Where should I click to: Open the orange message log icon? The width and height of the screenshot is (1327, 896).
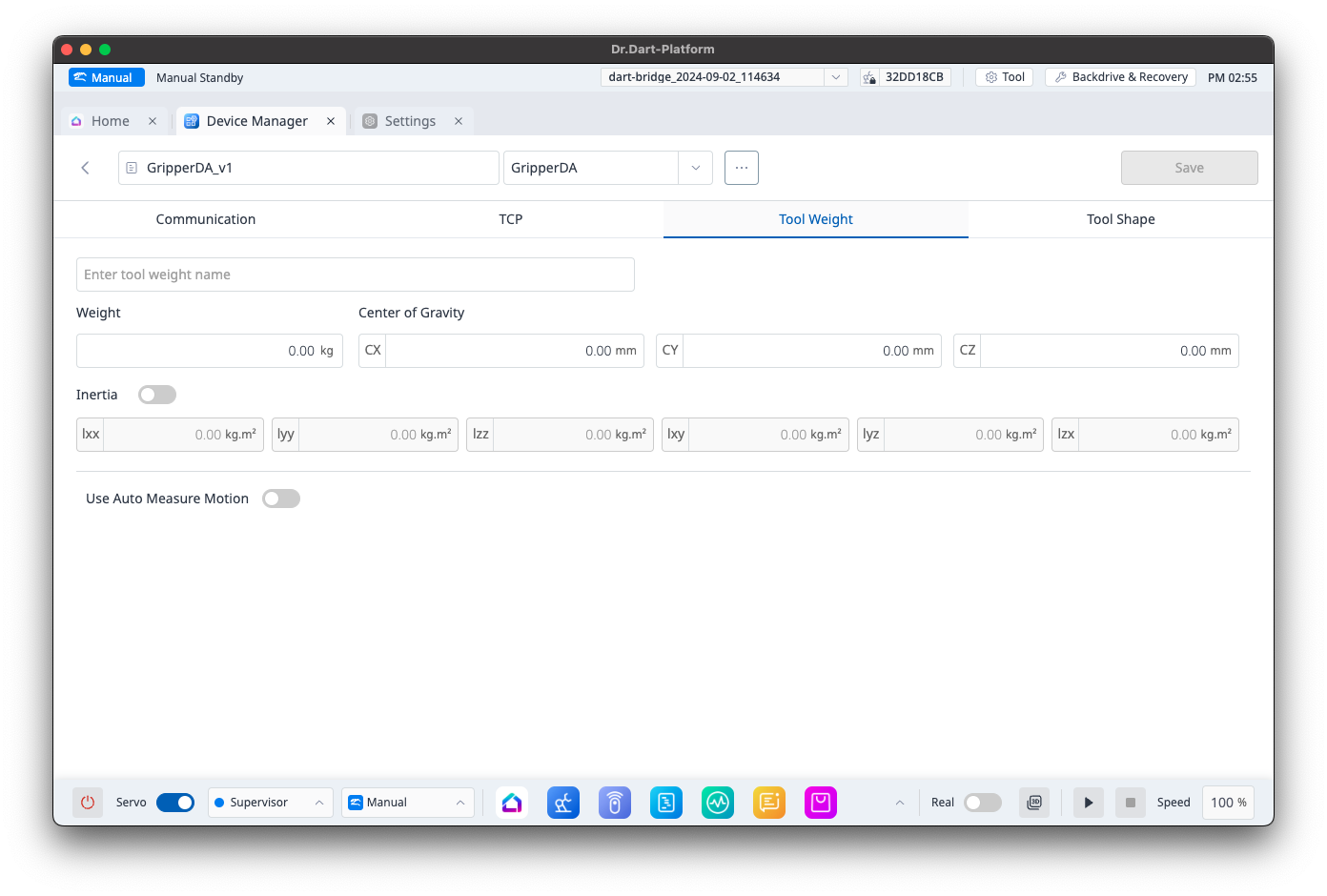[769, 803]
